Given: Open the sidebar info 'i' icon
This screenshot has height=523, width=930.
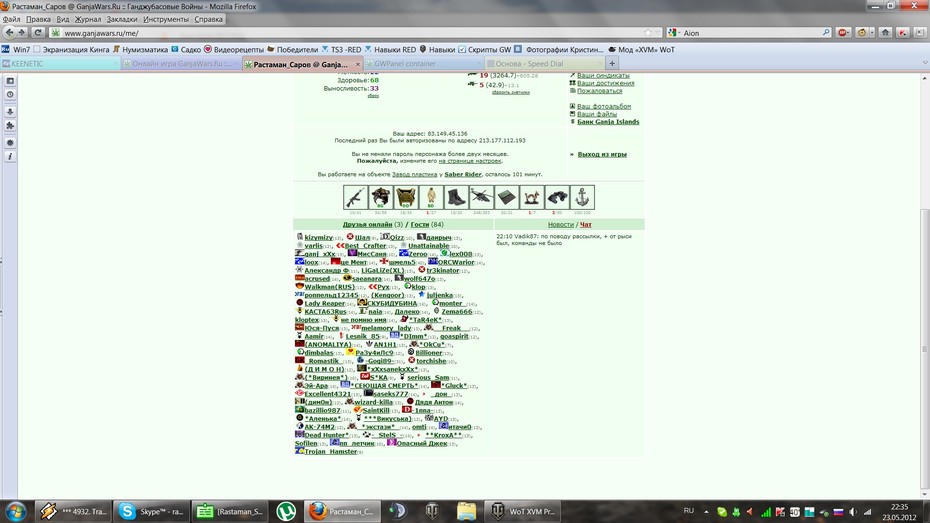Looking at the screenshot, I should coord(10,157).
